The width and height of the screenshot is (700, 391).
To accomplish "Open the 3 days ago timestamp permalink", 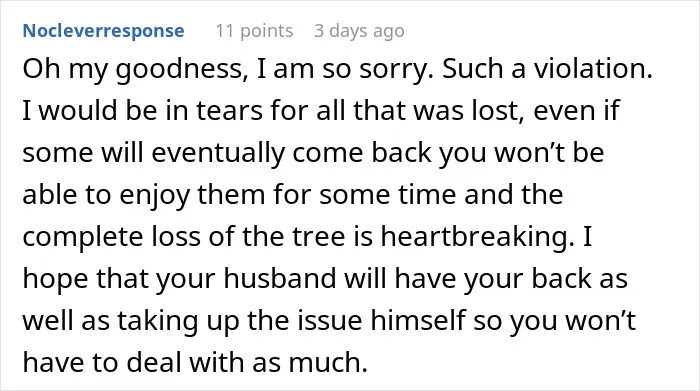I will pyautogui.click(x=359, y=30).
